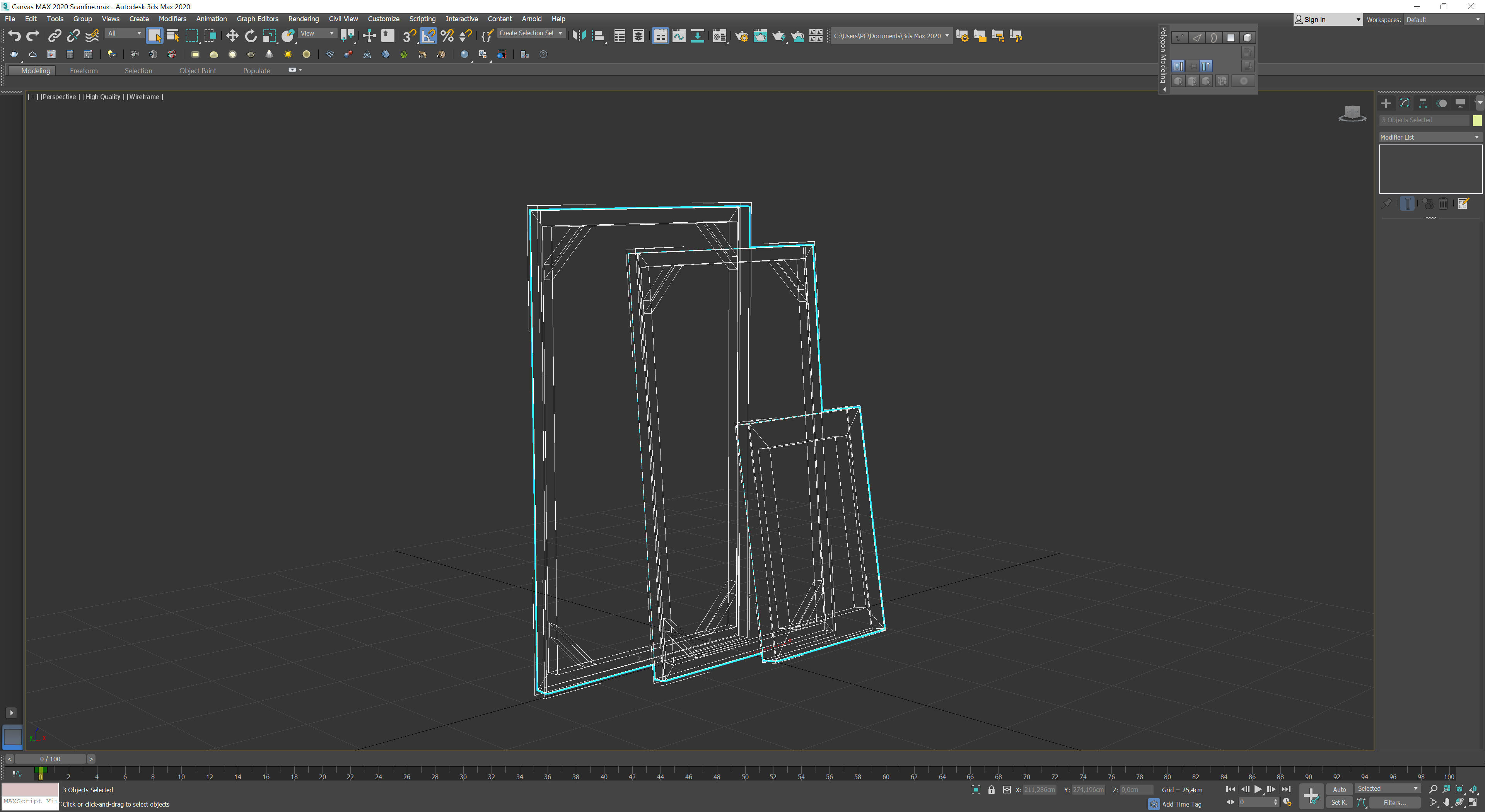Open the View reference coordinate dropdown
Screen dimensions: 1485x812
click(x=316, y=33)
